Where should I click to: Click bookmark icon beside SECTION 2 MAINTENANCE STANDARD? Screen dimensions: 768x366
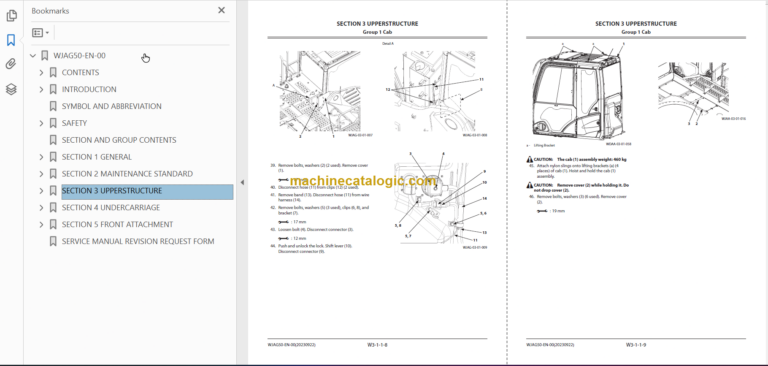[x=53, y=174]
